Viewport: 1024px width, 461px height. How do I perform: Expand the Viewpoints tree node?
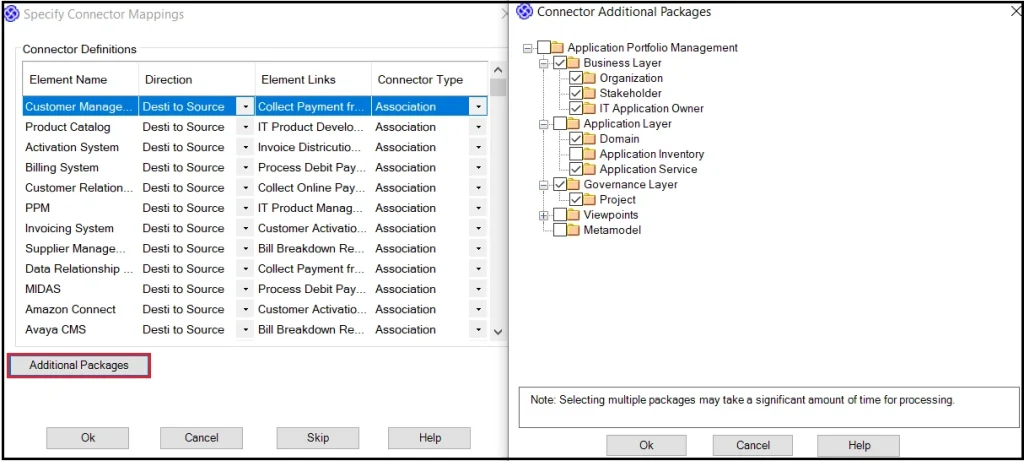tap(543, 215)
